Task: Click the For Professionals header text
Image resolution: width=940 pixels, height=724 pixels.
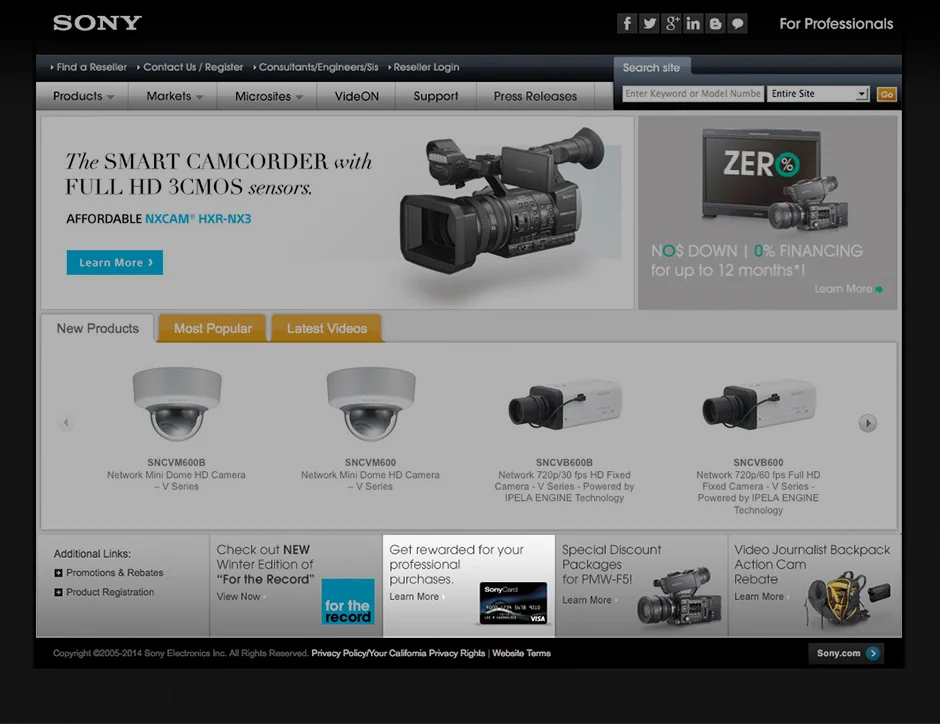Action: pos(836,24)
